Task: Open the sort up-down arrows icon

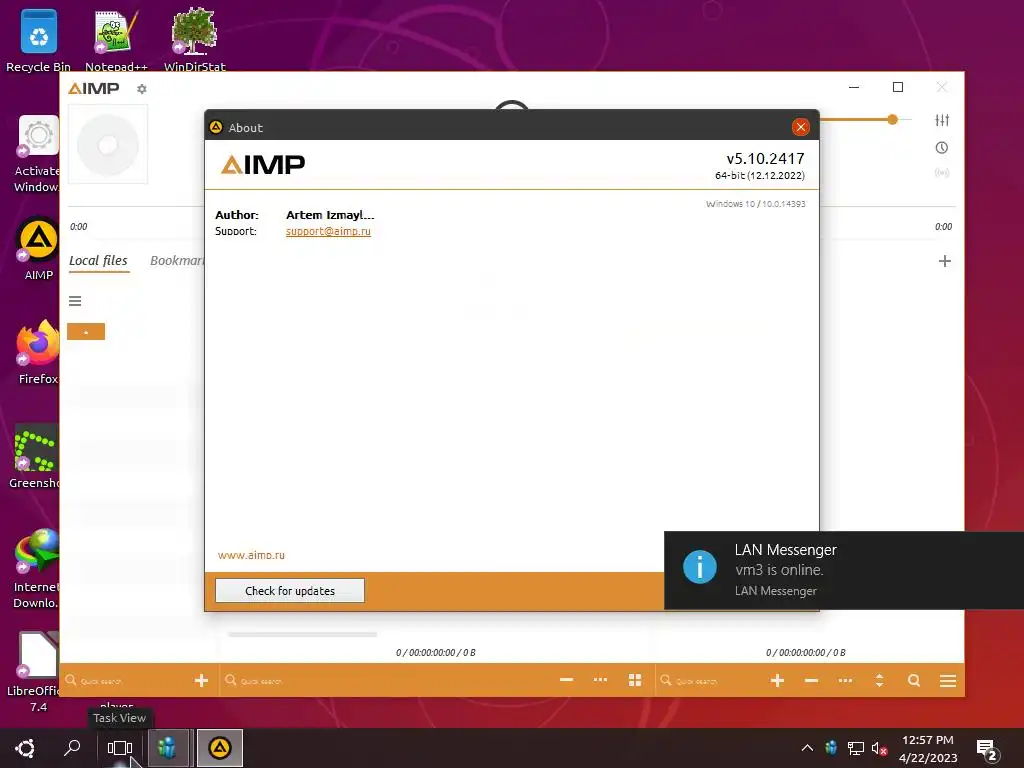Action: coord(880,680)
